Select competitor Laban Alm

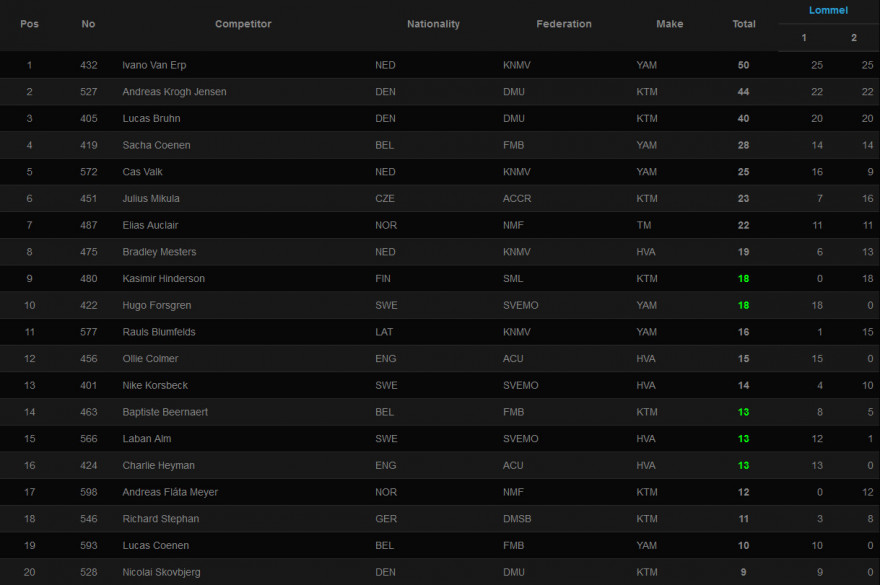coord(147,438)
